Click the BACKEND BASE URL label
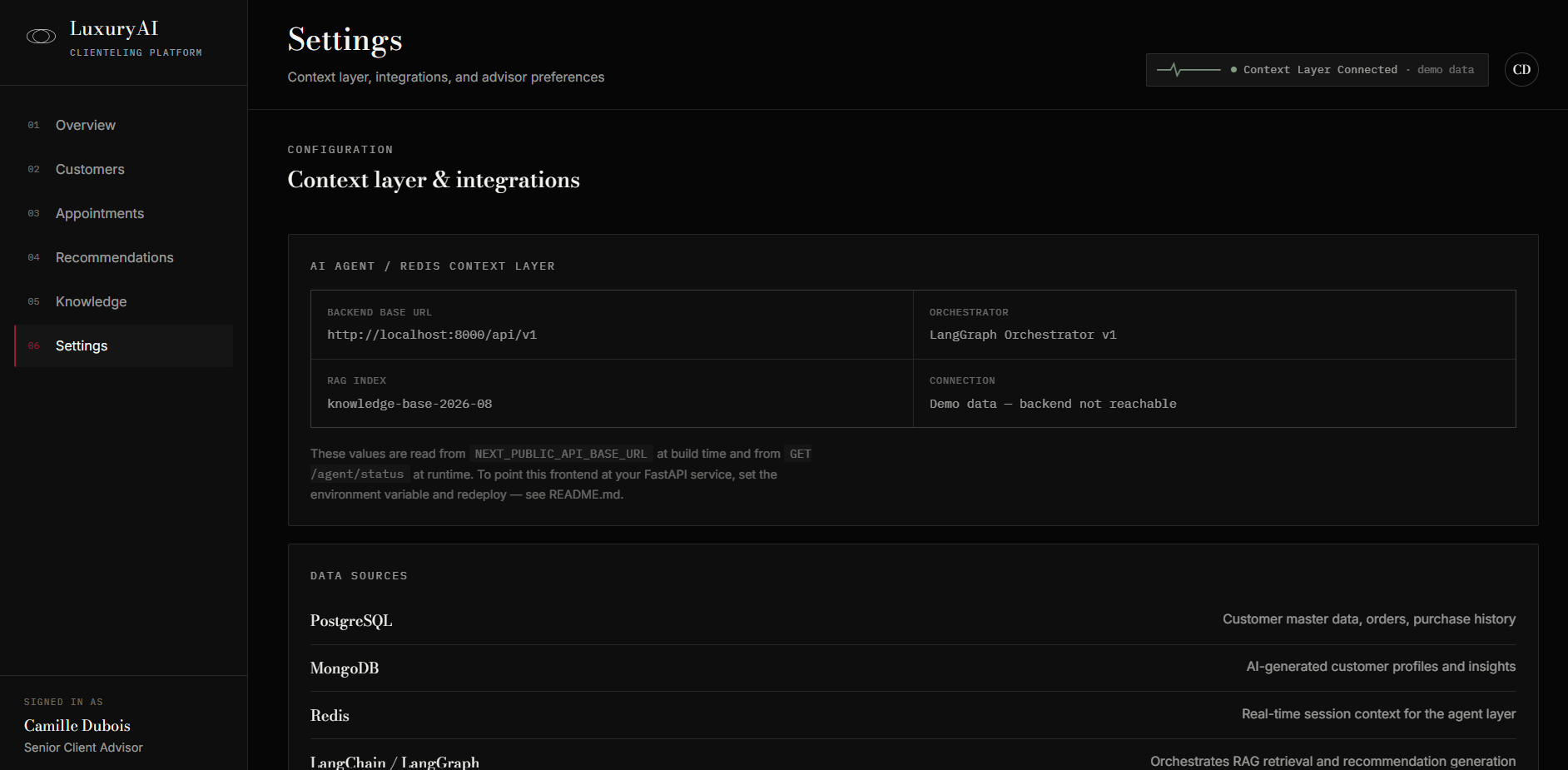1568x770 pixels. [380, 312]
